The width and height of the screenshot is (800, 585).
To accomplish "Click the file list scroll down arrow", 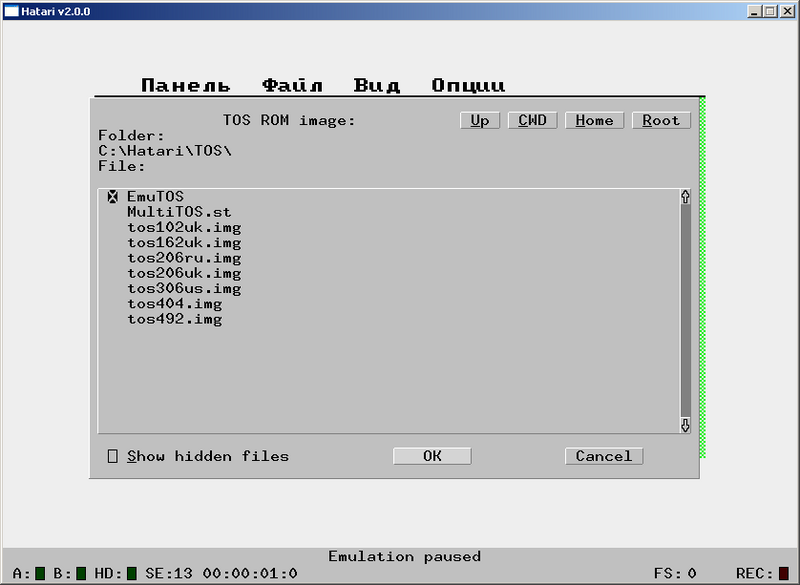I will (x=685, y=425).
